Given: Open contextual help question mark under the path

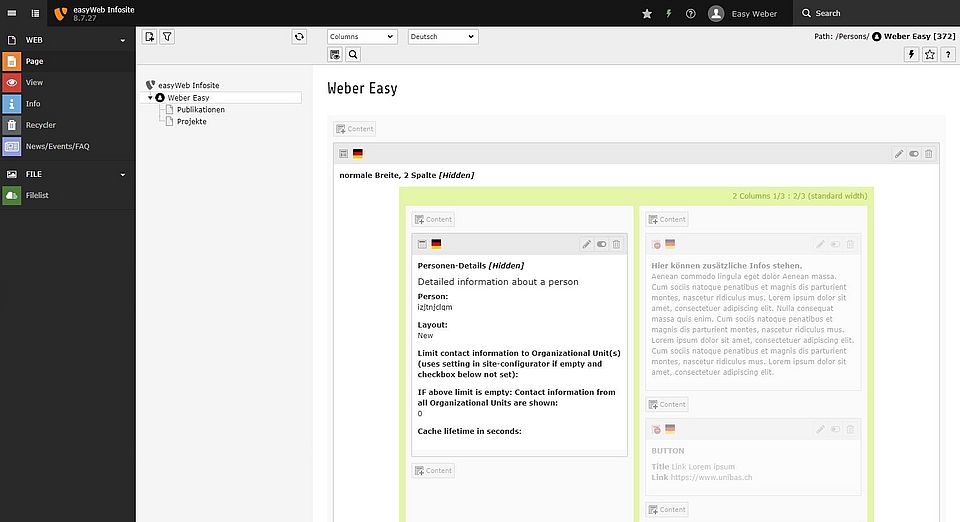Looking at the screenshot, I should [x=948, y=54].
